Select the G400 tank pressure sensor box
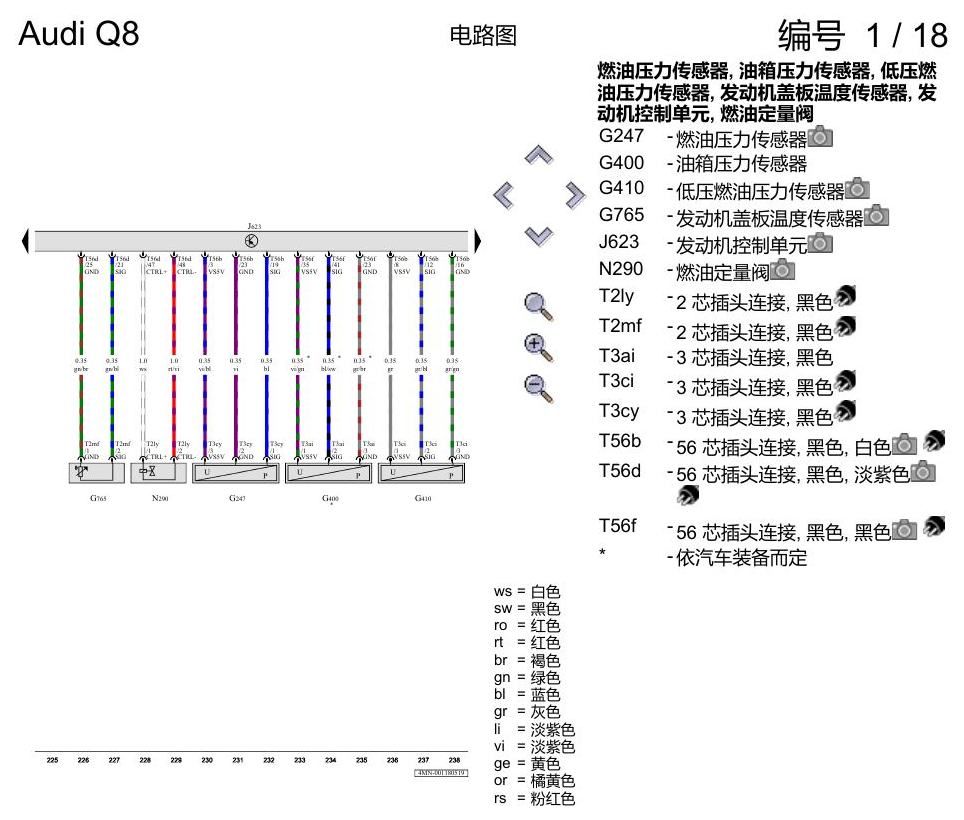 click(328, 473)
